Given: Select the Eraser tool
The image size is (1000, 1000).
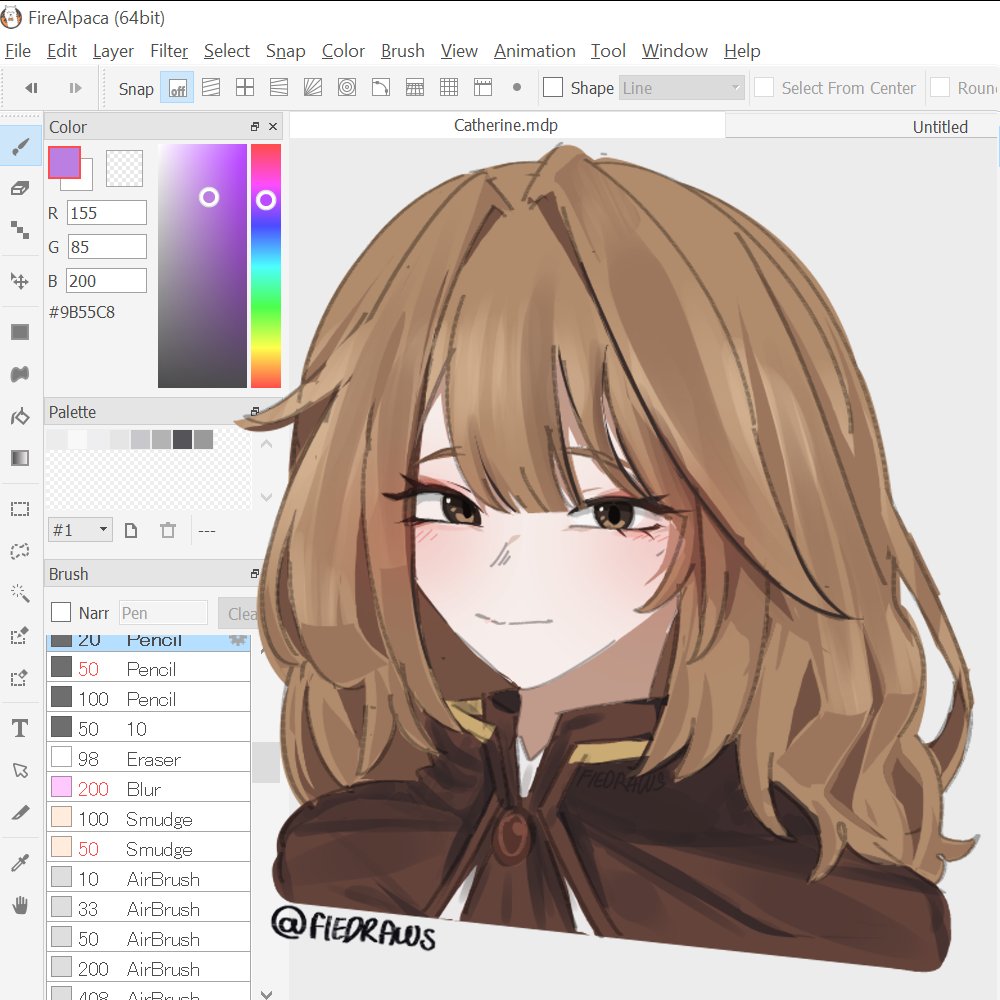Looking at the screenshot, I should tap(20, 187).
